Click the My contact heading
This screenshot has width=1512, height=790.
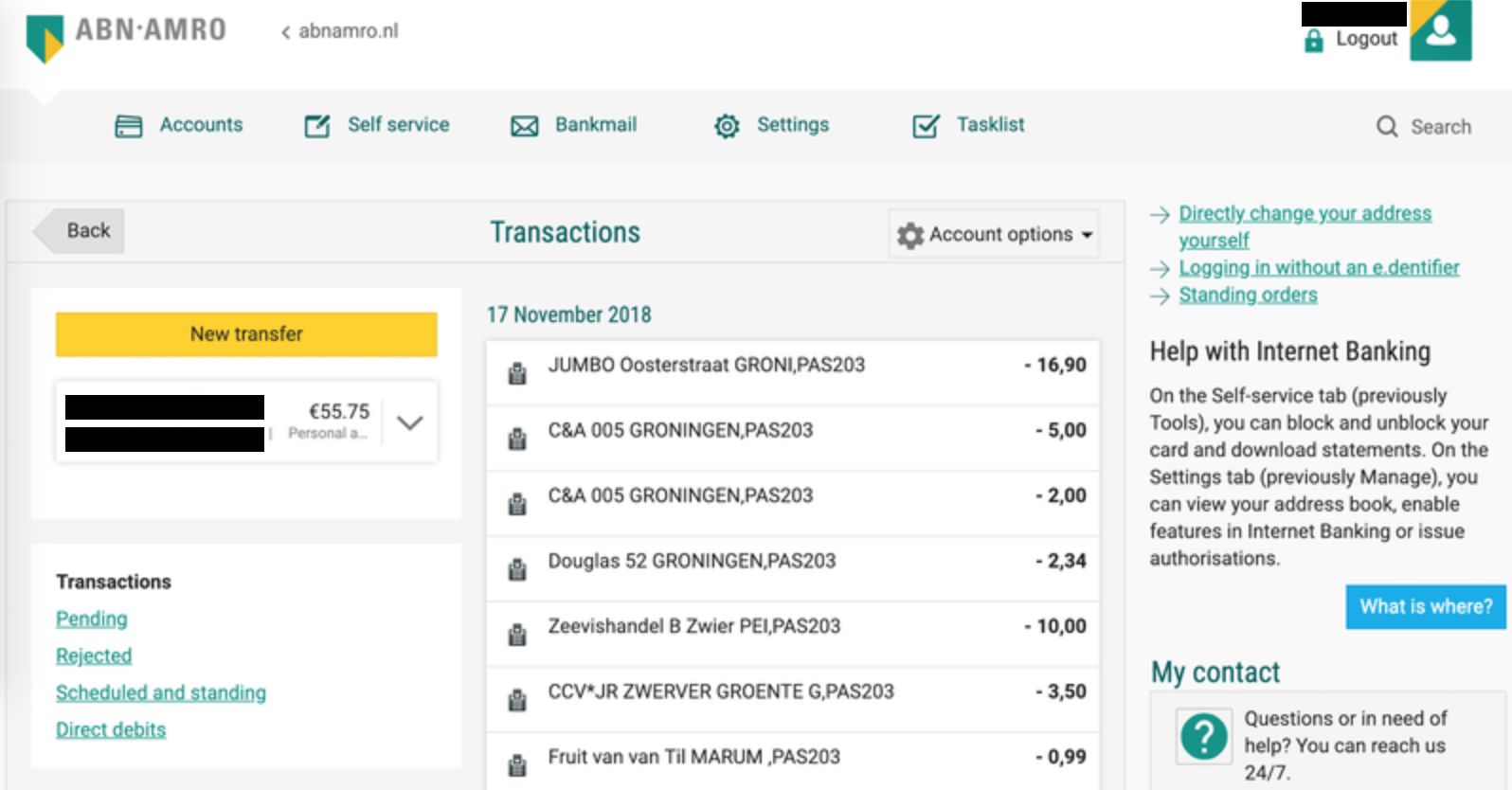[x=1215, y=673]
